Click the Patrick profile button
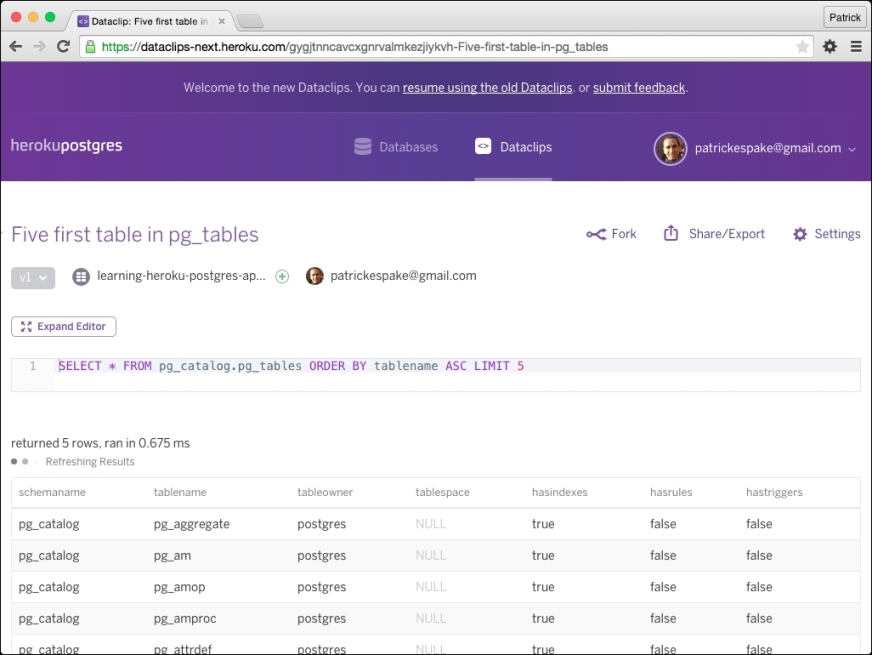This screenshot has height=655, width=872. pos(844,17)
